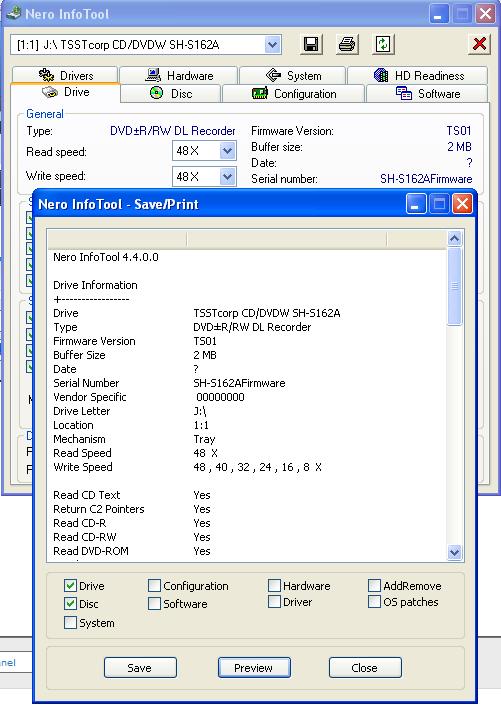Image resolution: width=501 pixels, height=707 pixels.
Task: Expand the Write speed dropdown
Action: (227, 176)
